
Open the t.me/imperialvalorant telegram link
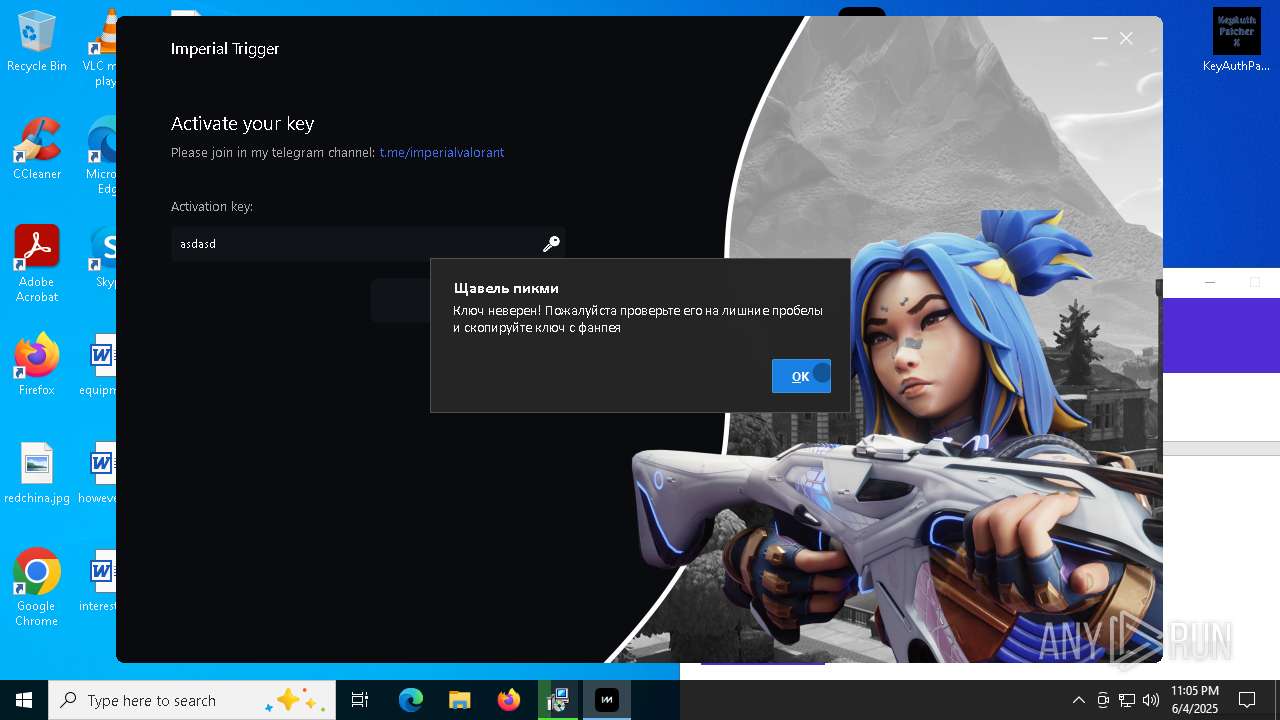(x=442, y=153)
